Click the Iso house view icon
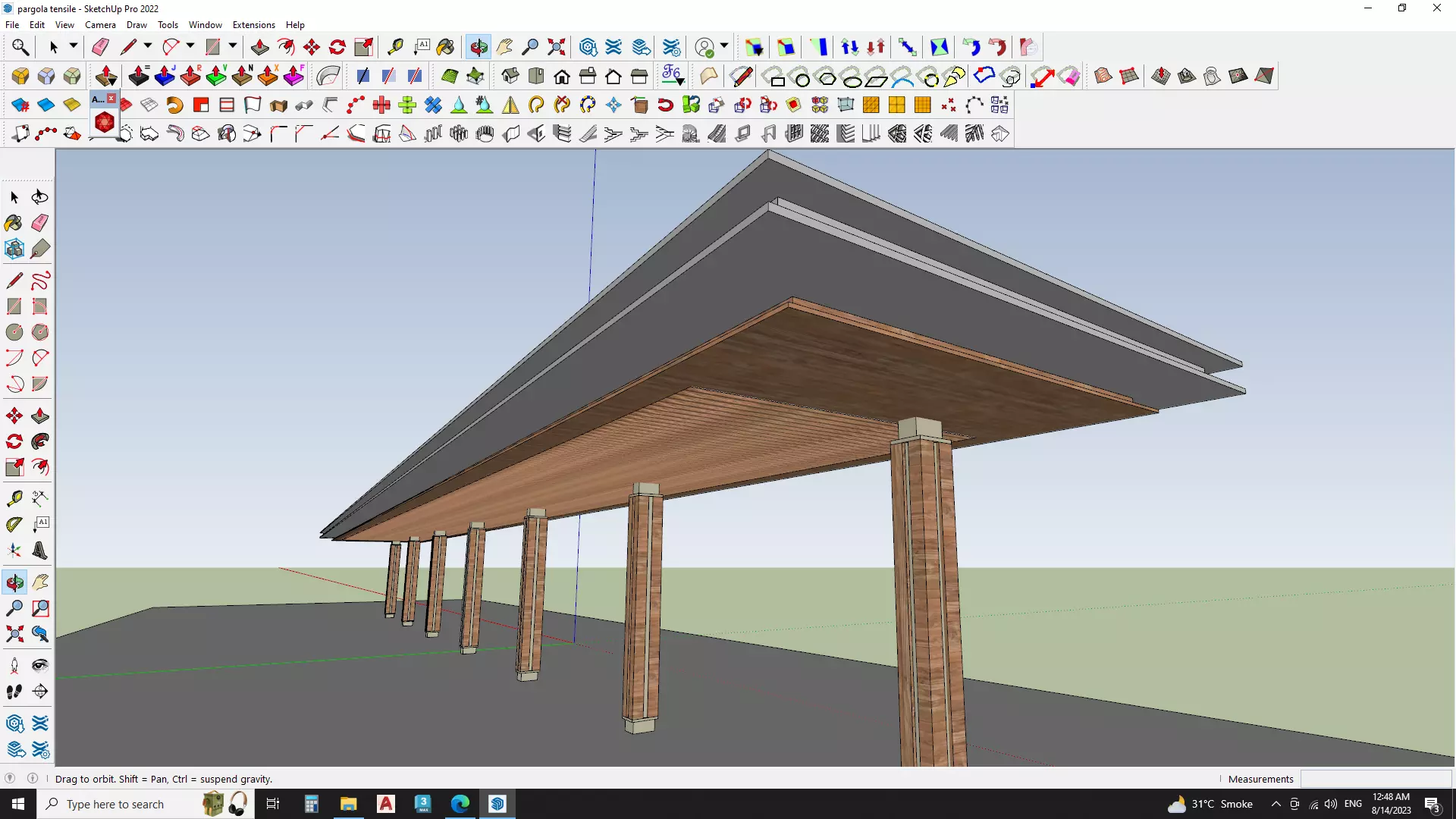 (x=510, y=76)
